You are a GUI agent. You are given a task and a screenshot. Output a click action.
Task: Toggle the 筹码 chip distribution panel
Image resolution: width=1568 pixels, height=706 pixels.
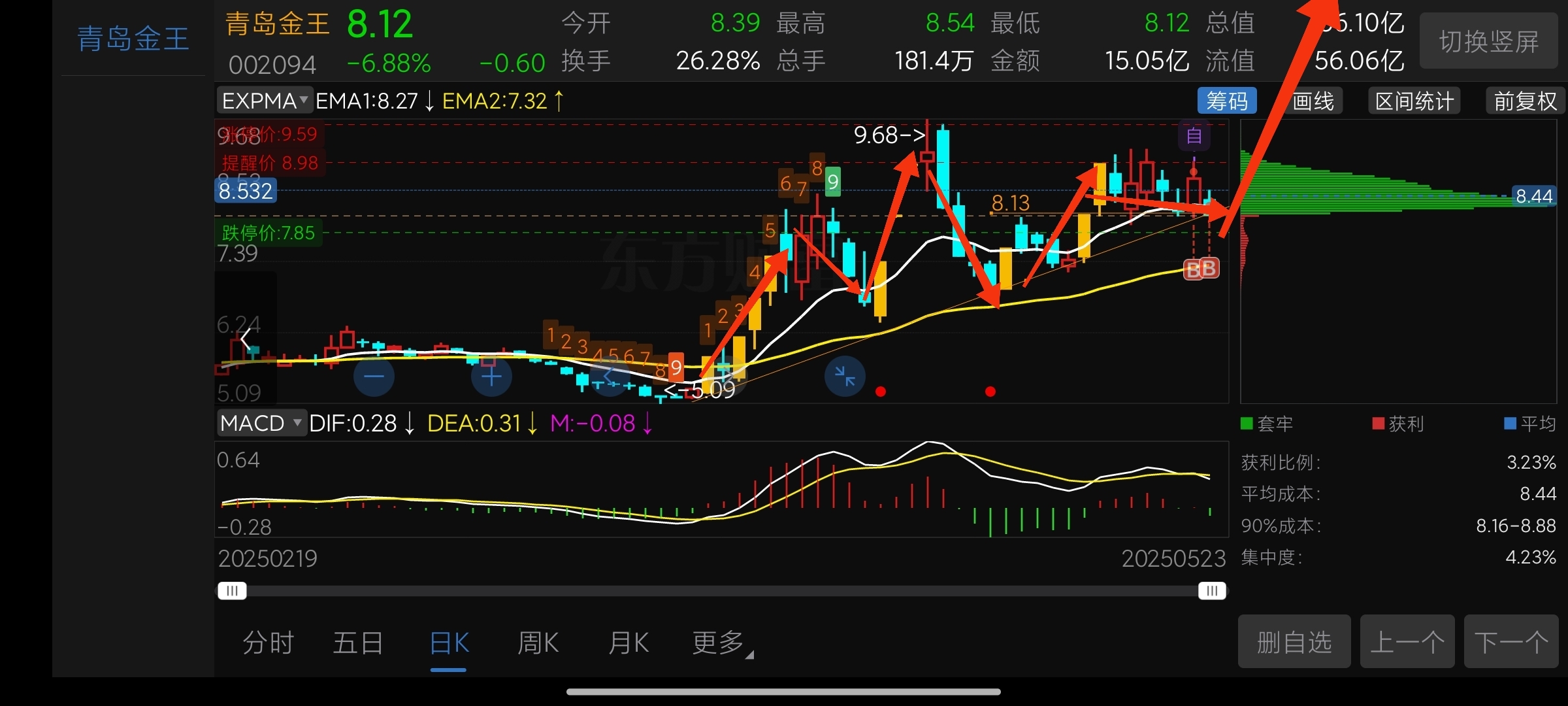(x=1227, y=101)
